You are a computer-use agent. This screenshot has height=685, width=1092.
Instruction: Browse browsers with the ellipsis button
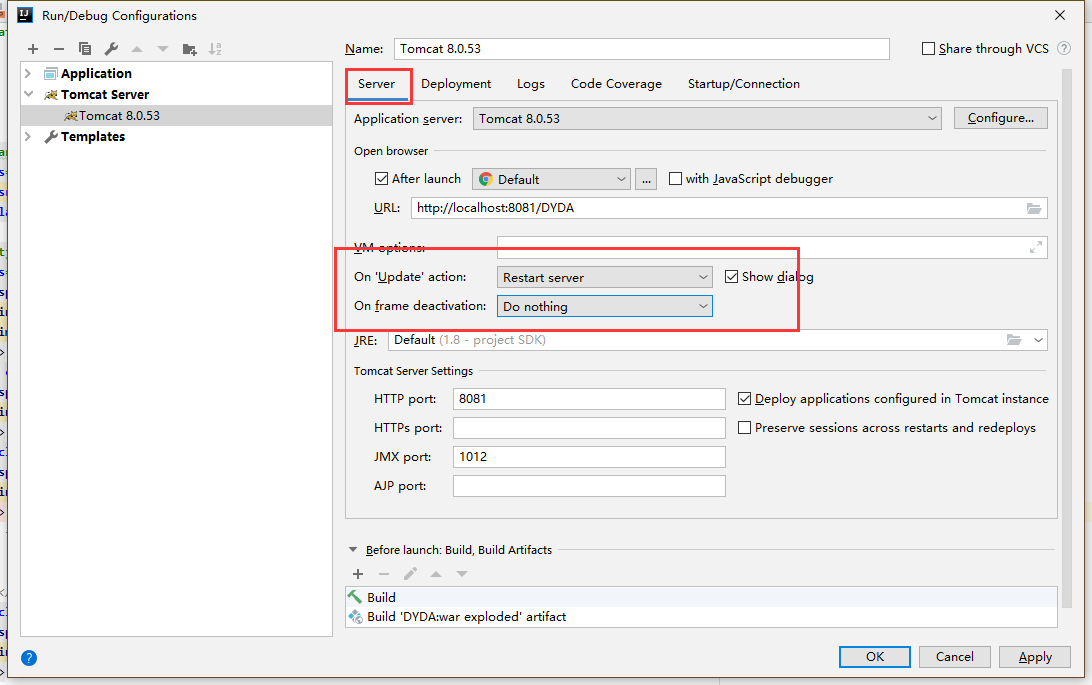point(646,179)
